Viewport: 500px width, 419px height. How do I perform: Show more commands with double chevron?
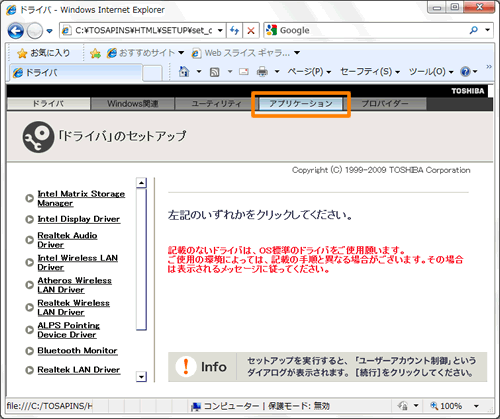pyautogui.click(x=489, y=67)
